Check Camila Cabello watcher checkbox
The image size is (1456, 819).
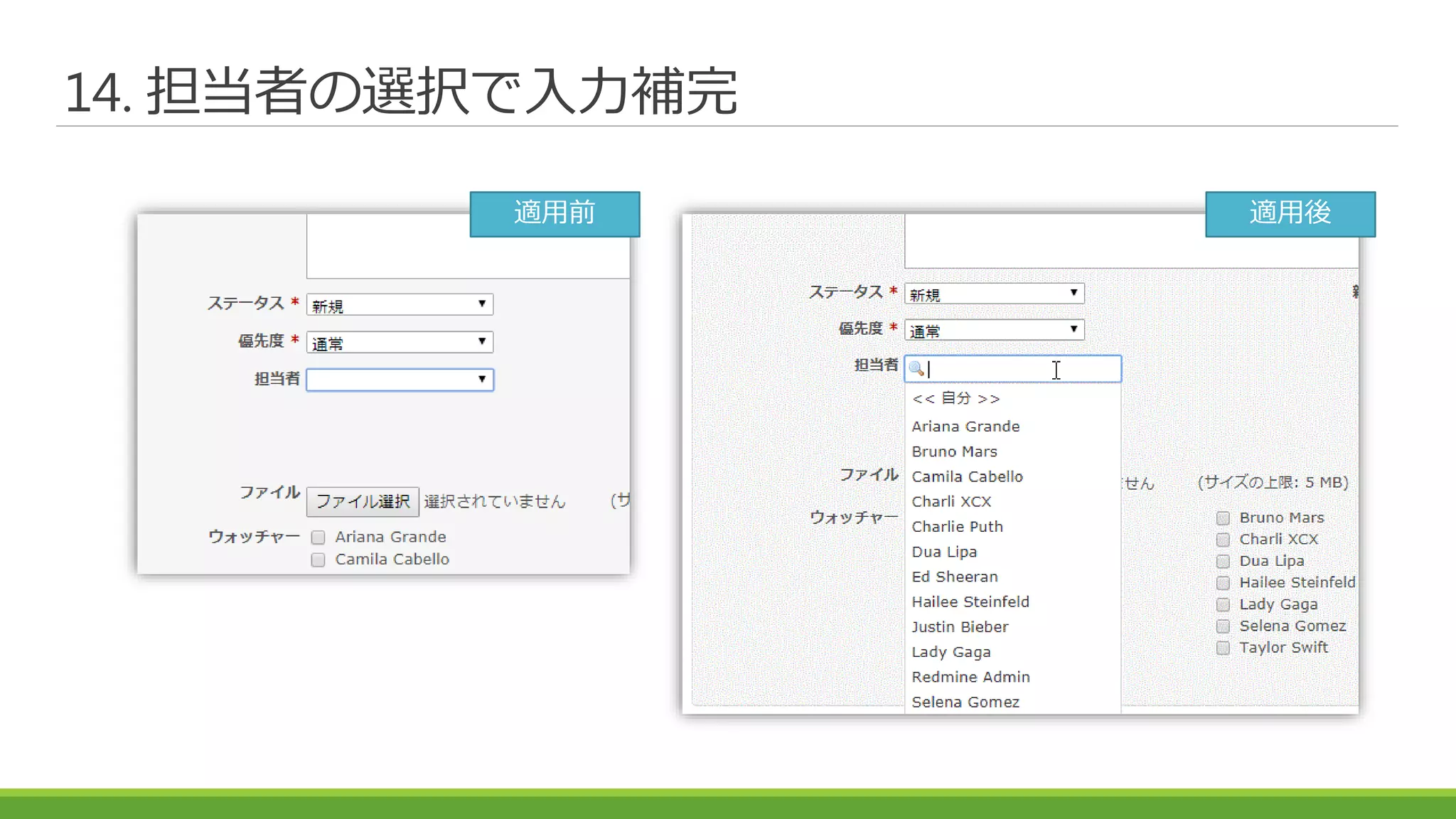[318, 560]
